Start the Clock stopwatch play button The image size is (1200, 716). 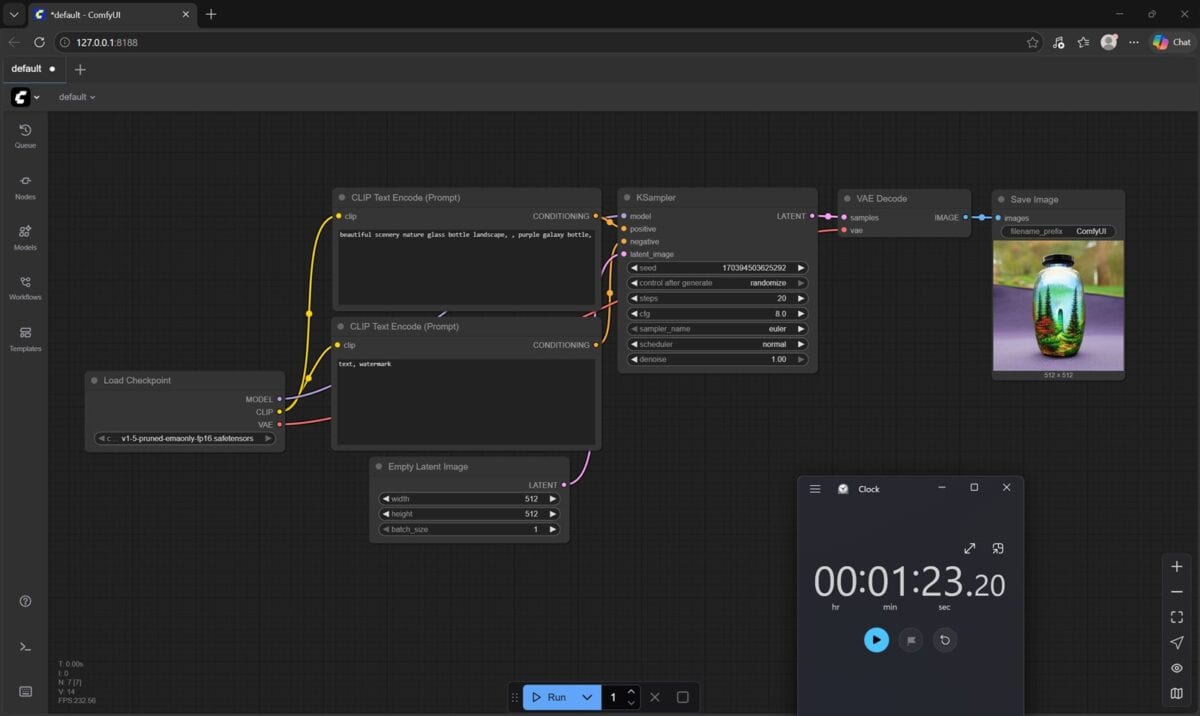point(876,640)
